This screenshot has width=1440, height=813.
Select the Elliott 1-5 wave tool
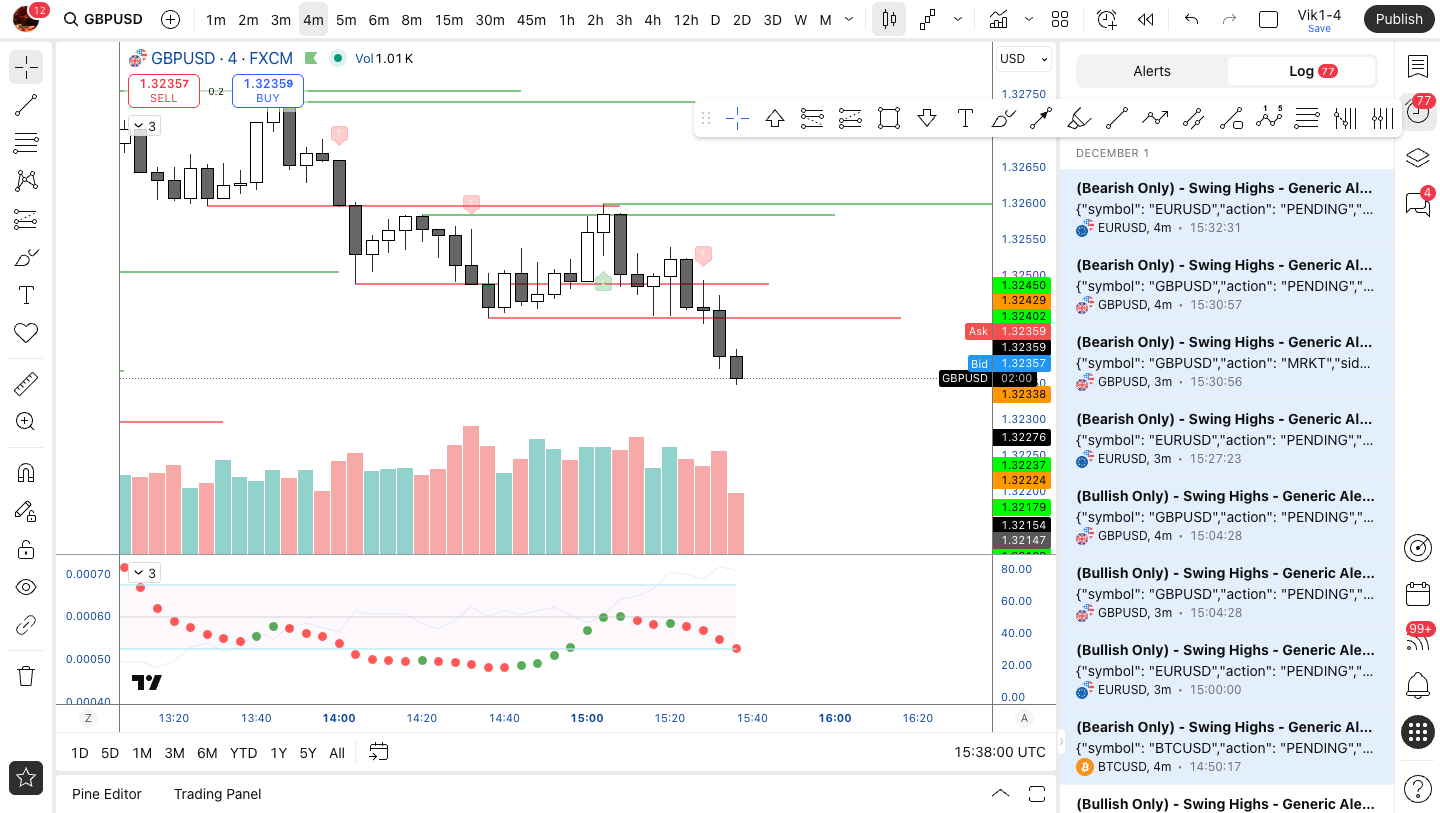coord(1269,119)
